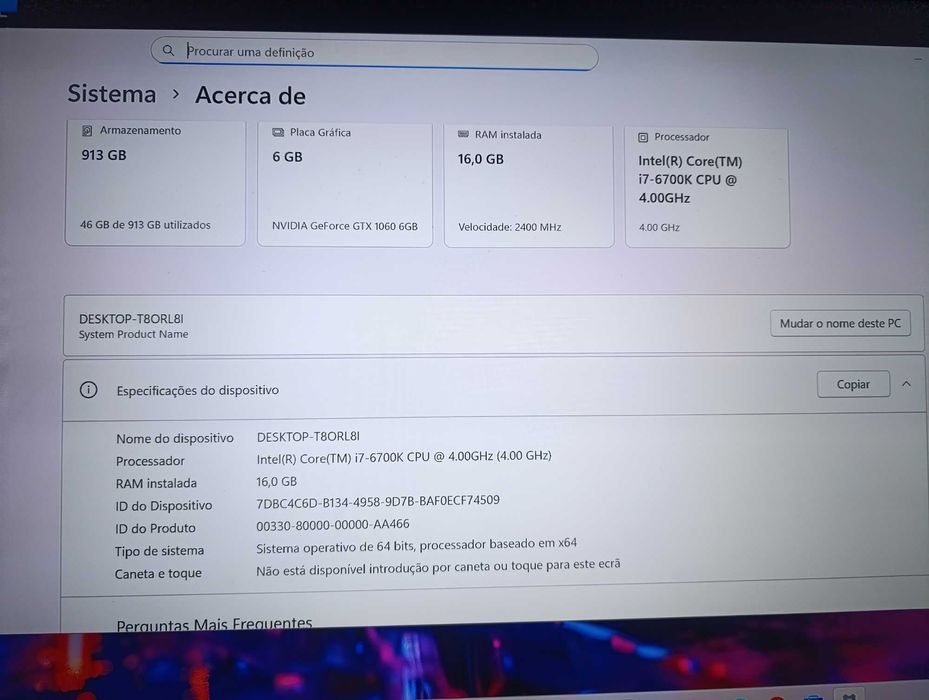Click 'System Product Name' label
This screenshot has height=700, width=929.
[133, 334]
